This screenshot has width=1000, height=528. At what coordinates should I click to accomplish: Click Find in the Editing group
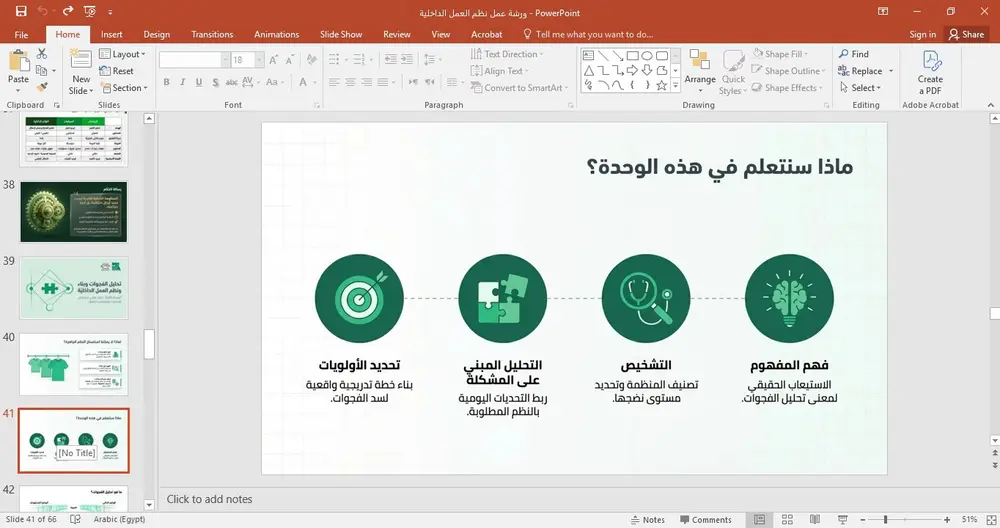pos(854,54)
